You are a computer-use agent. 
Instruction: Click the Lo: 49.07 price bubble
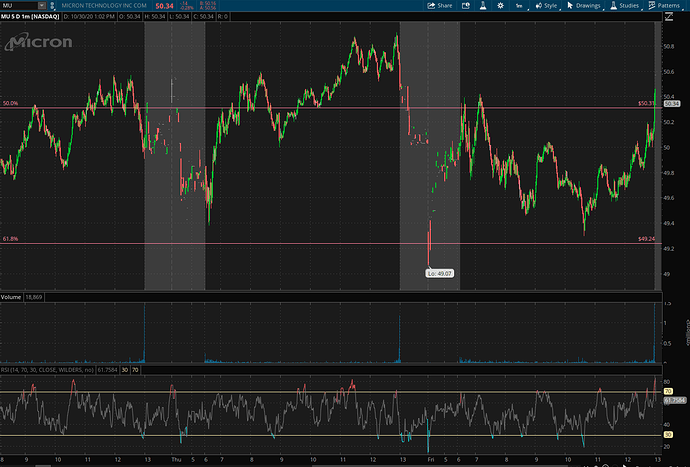point(441,272)
